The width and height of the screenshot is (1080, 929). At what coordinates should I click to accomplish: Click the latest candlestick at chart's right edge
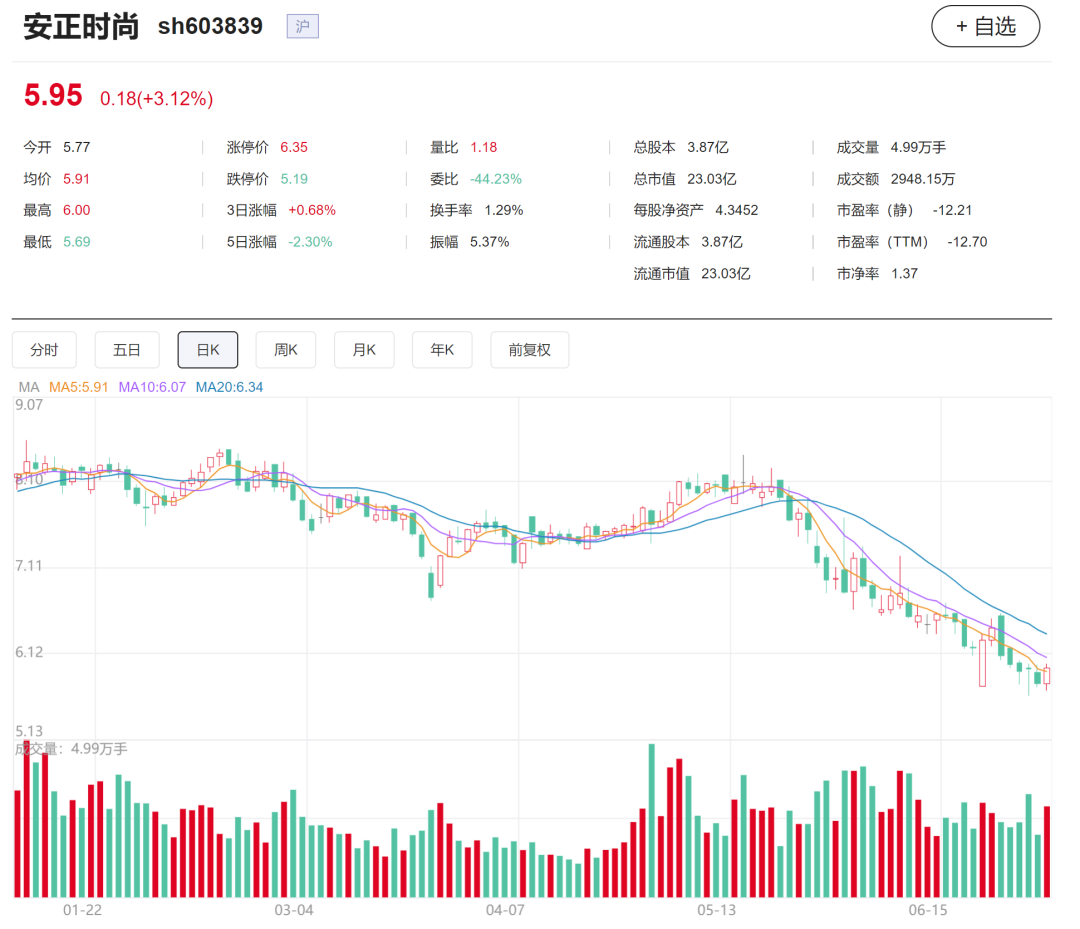pos(1047,676)
